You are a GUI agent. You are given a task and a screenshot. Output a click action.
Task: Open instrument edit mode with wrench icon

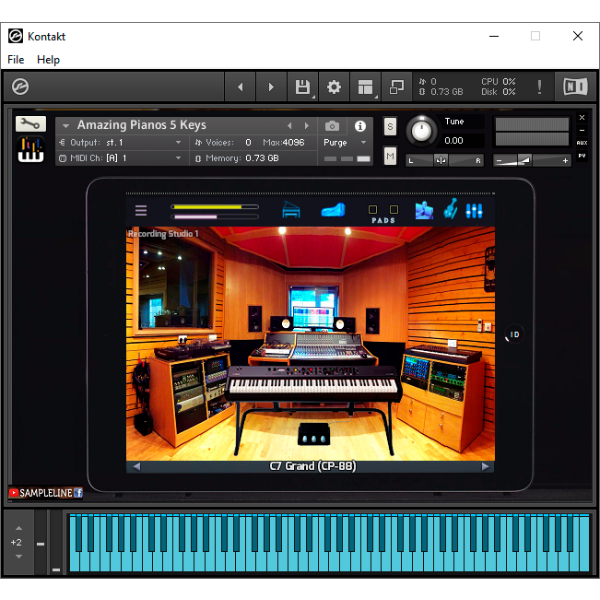[x=31, y=124]
